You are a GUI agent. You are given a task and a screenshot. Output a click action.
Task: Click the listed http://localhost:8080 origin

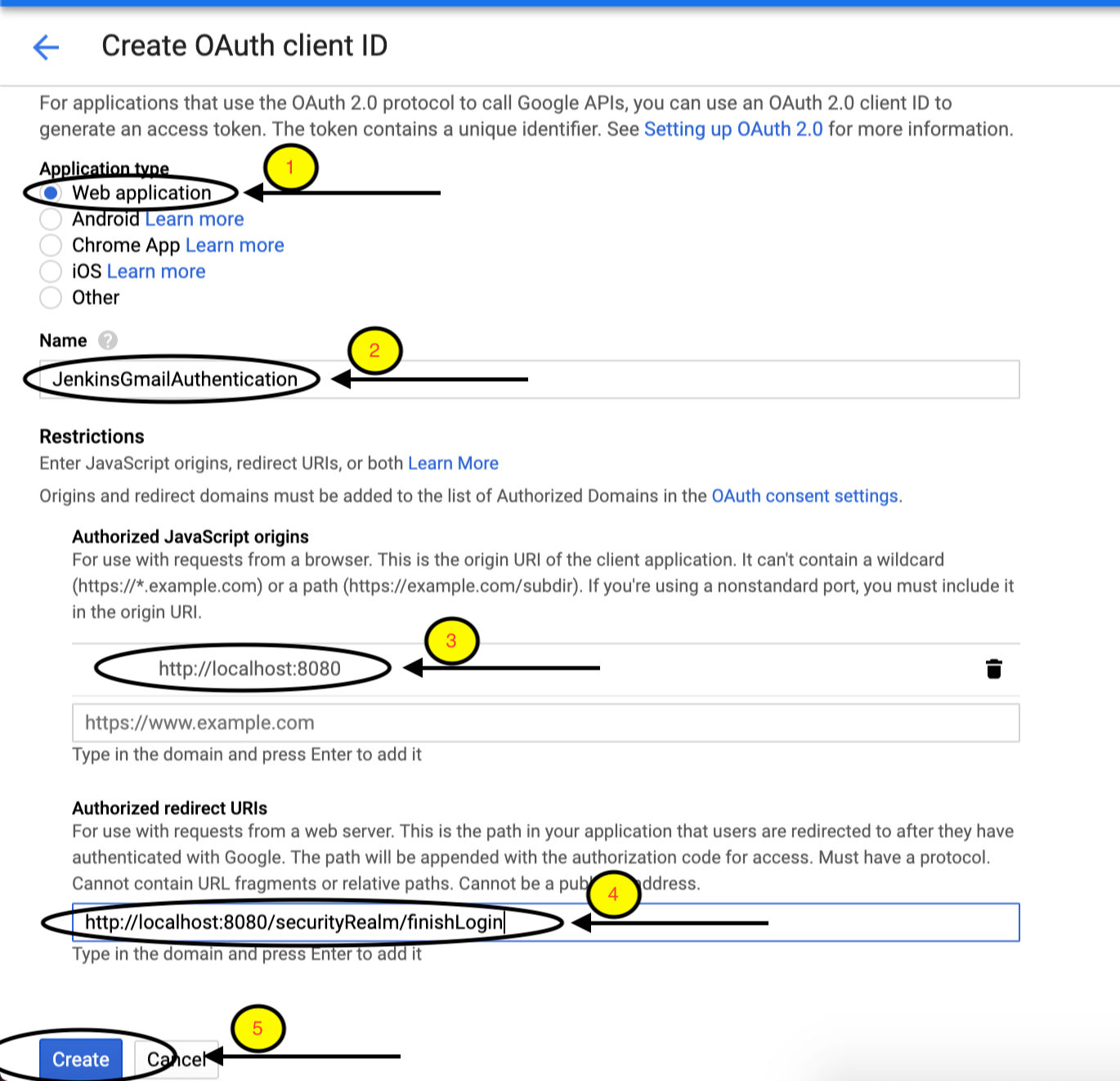(x=249, y=669)
